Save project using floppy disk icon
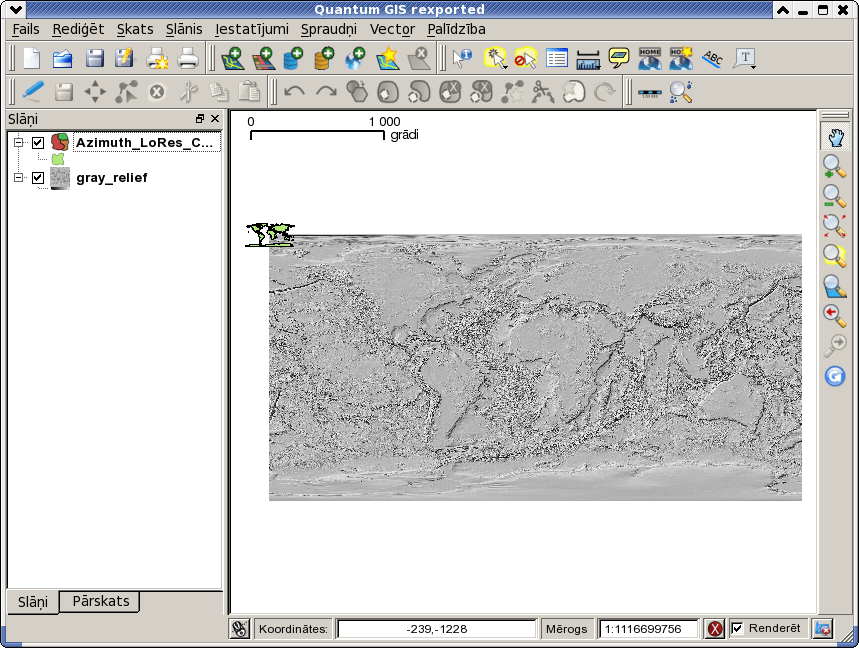Viewport: 859px width, 648px height. point(94,58)
